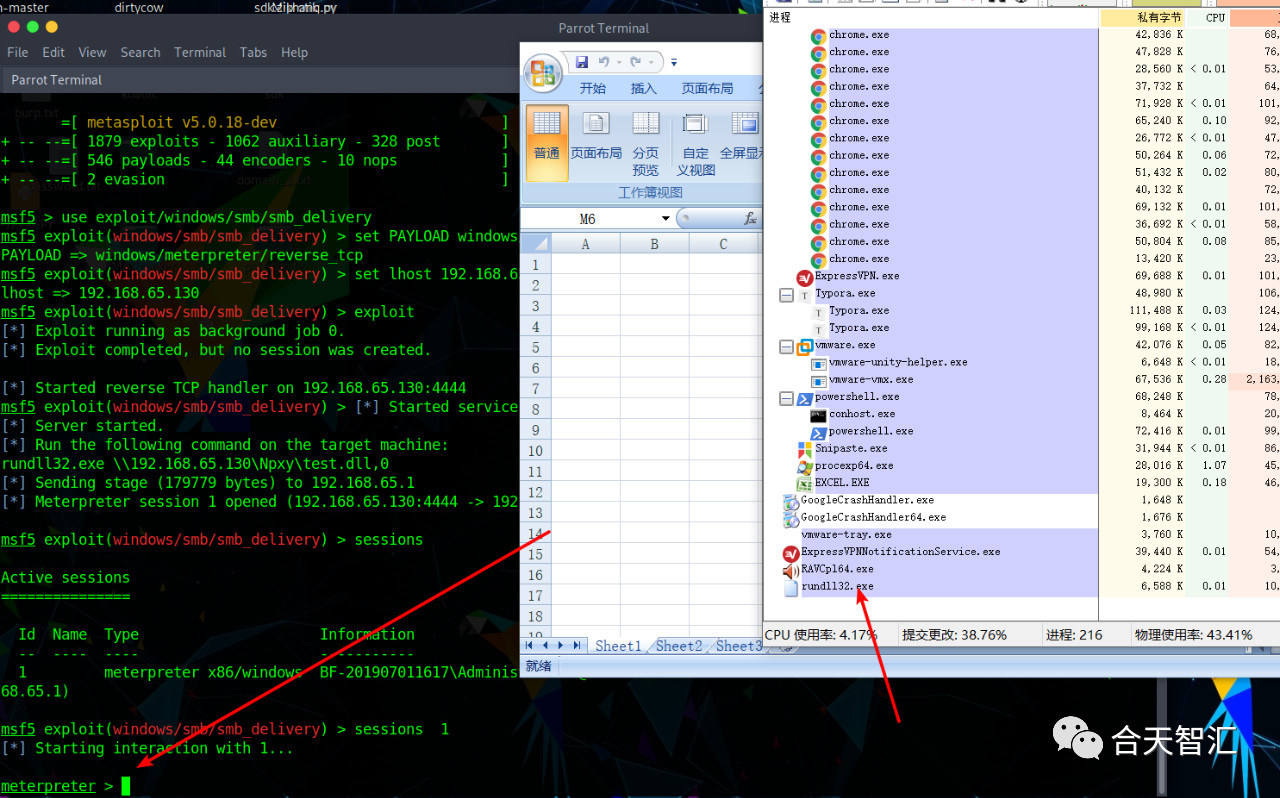Viewport: 1280px width, 798px height.
Task: Save the workbook from Excel quick access
Action: pos(582,62)
